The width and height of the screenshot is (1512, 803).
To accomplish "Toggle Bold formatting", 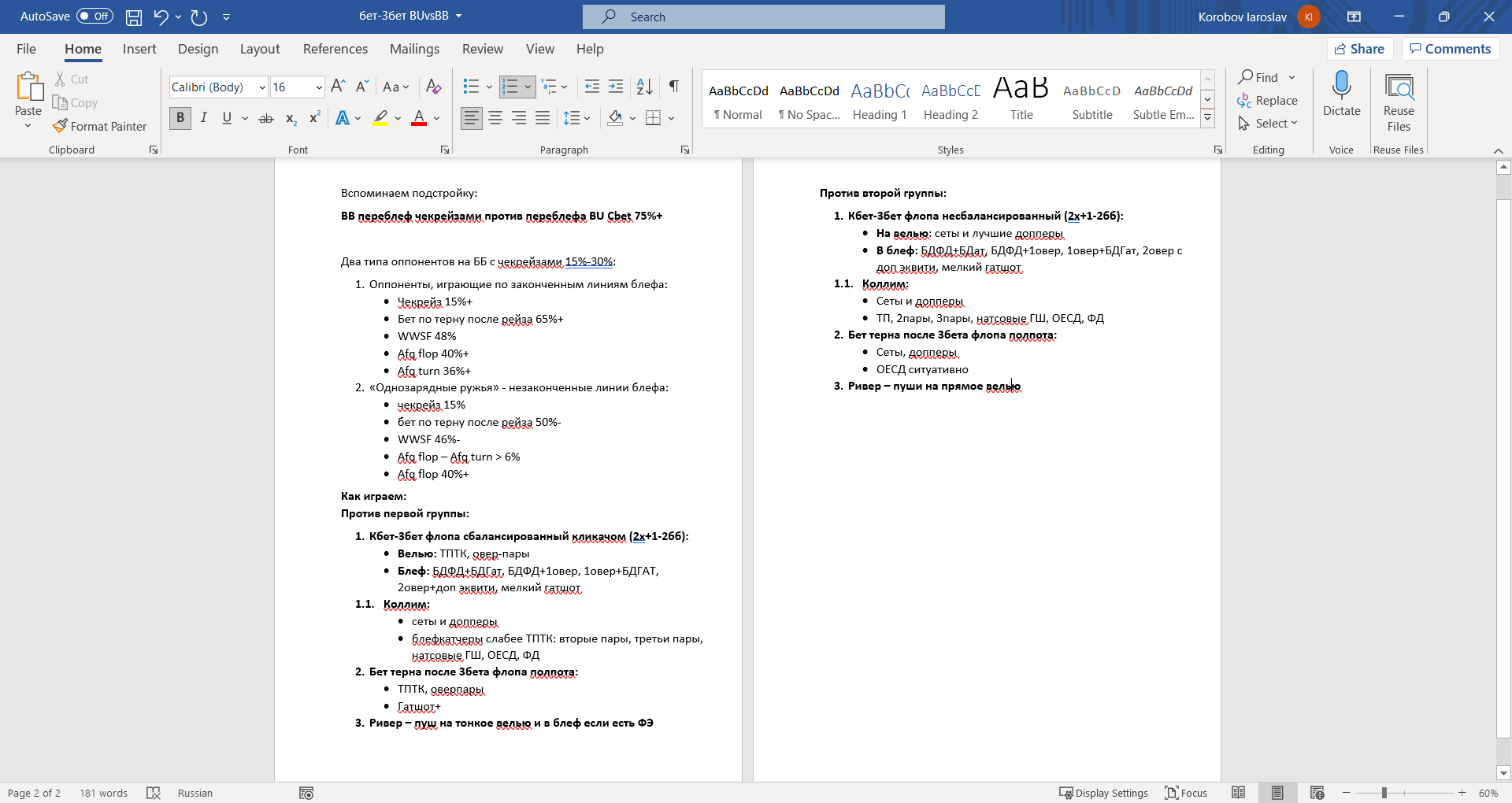I will (180, 118).
